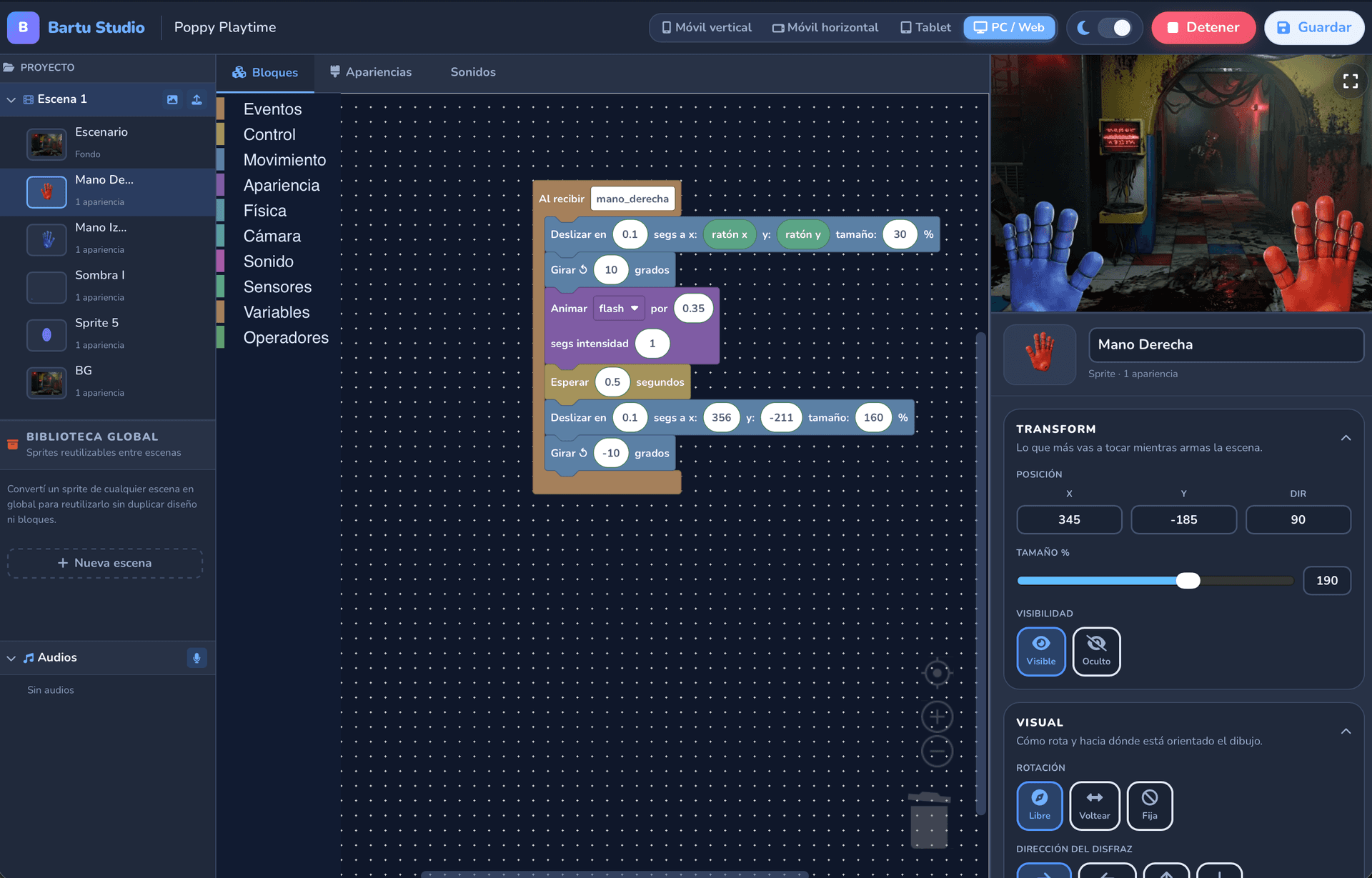Toggle the dark mode switch
This screenshot has height=878, width=1372.
[1113, 28]
